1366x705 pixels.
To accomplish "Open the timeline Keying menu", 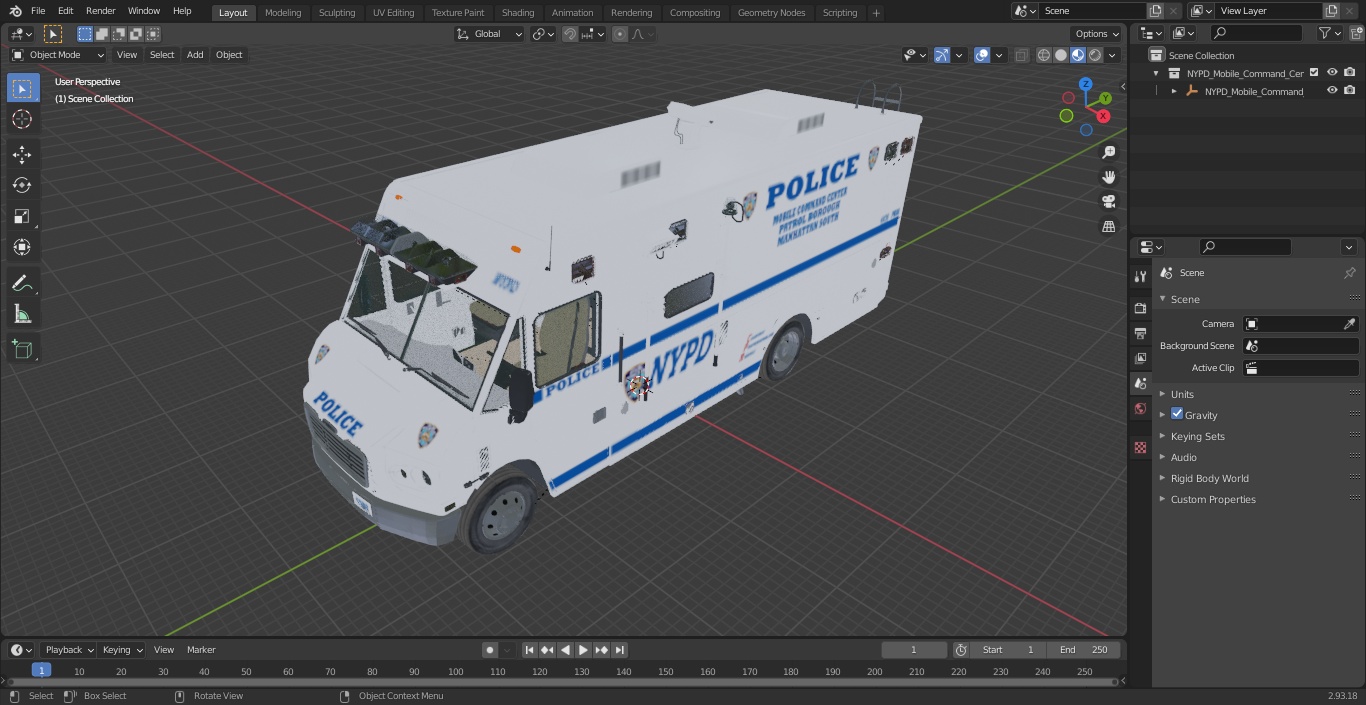I will click(x=122, y=650).
